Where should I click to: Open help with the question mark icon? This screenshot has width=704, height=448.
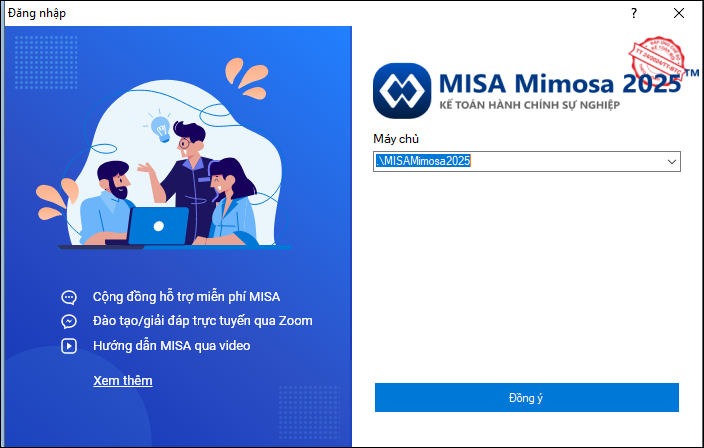pos(634,13)
